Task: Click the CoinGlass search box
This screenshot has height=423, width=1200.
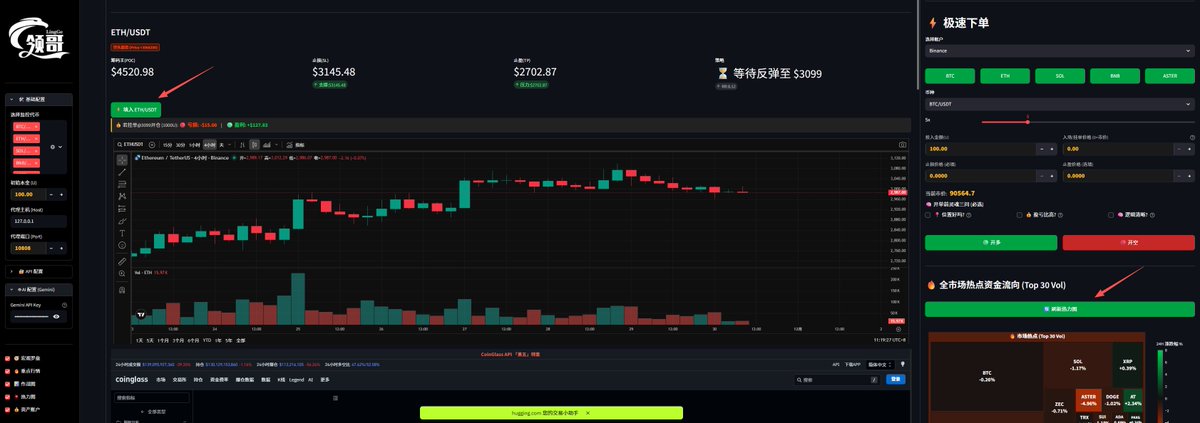Action: click(838, 380)
